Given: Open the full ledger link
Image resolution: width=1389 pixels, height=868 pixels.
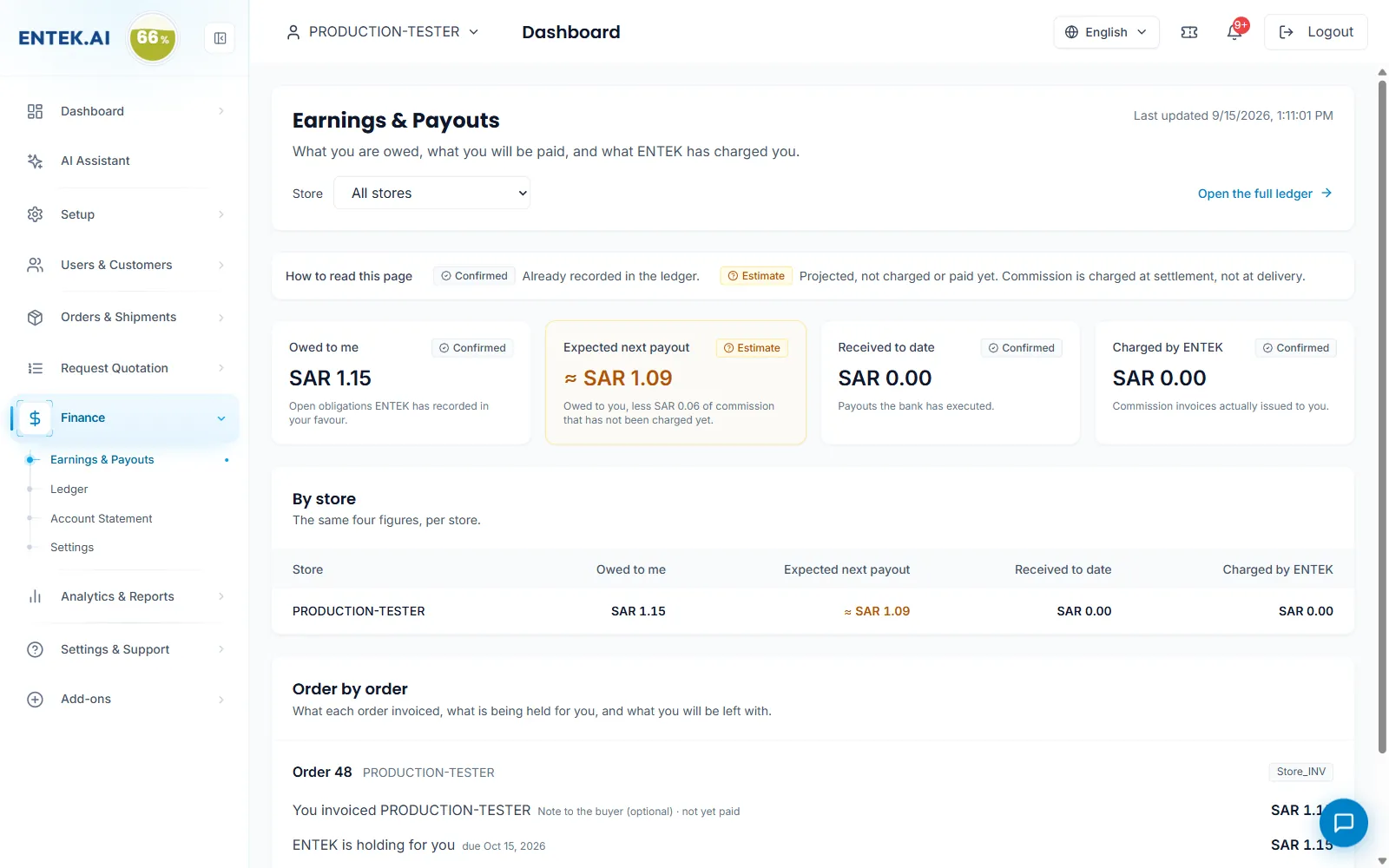Looking at the screenshot, I should point(1265,194).
